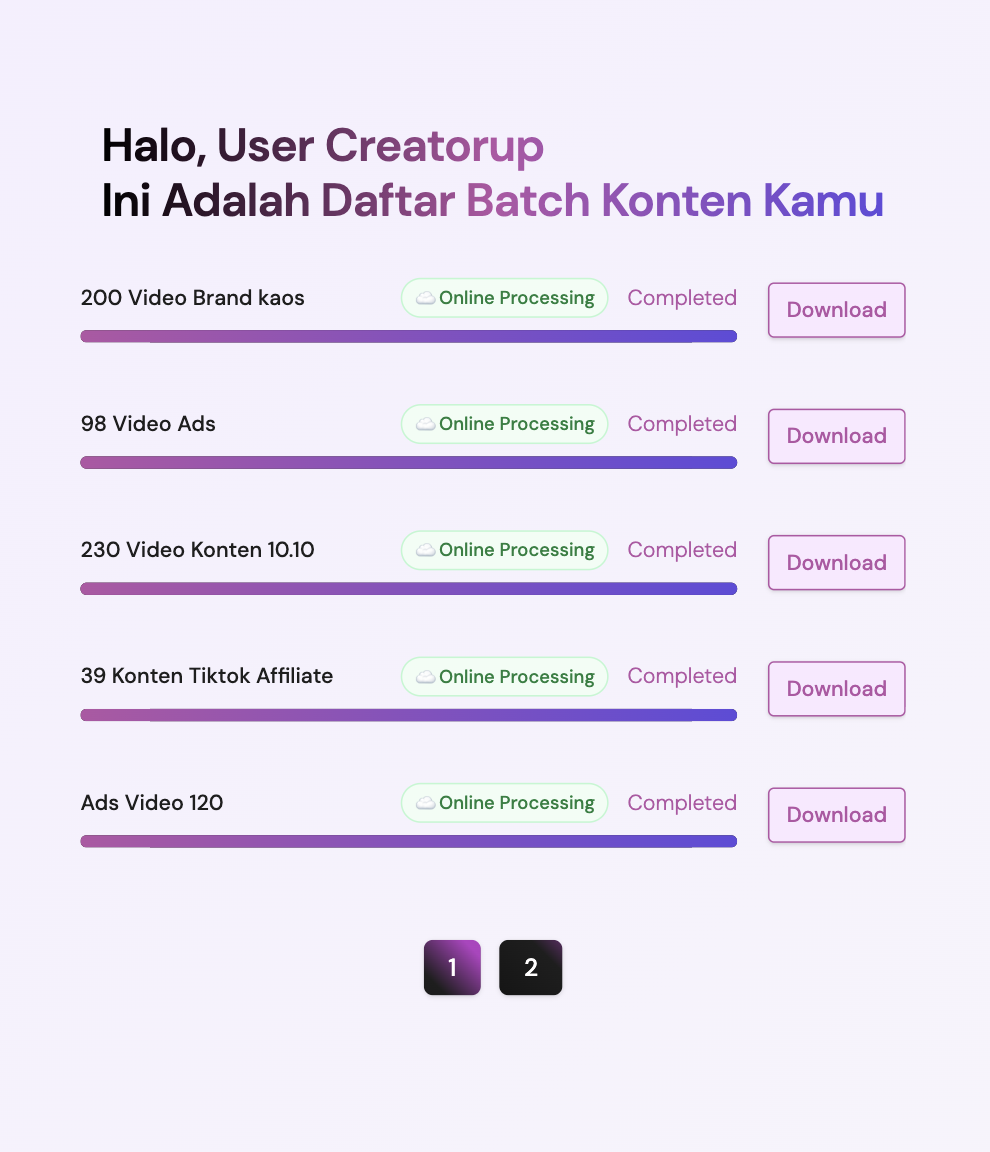Screen dimensions: 990x1152
Task: Click cloud icon in Ads Video 120 row
Action: point(425,803)
